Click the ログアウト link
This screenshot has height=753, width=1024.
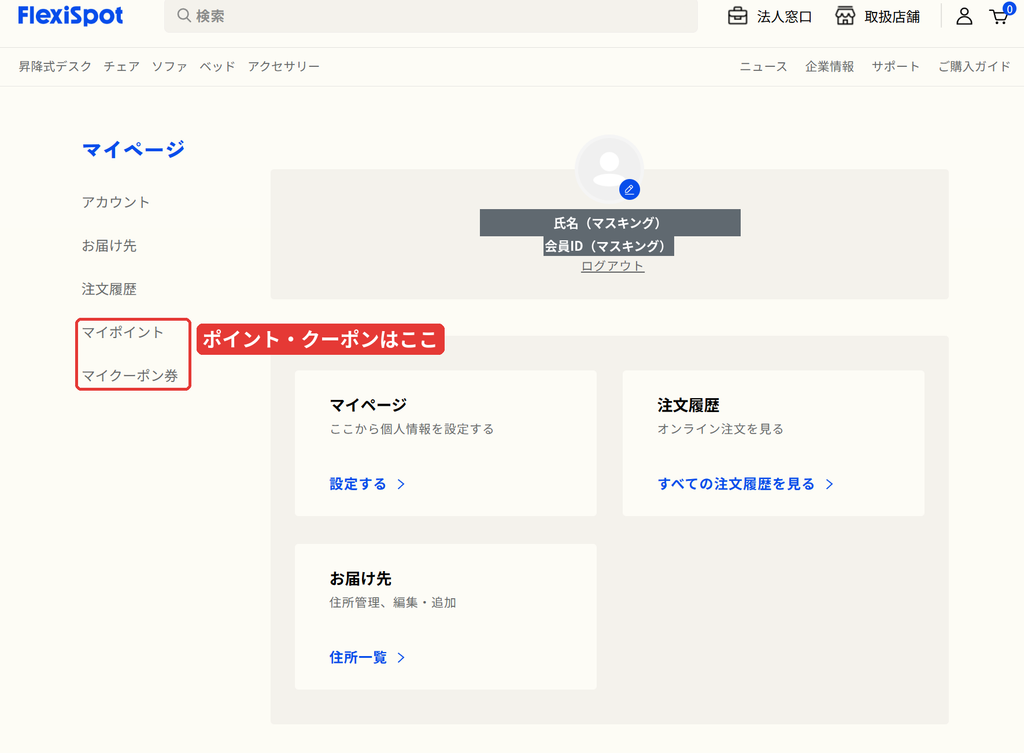coord(613,266)
